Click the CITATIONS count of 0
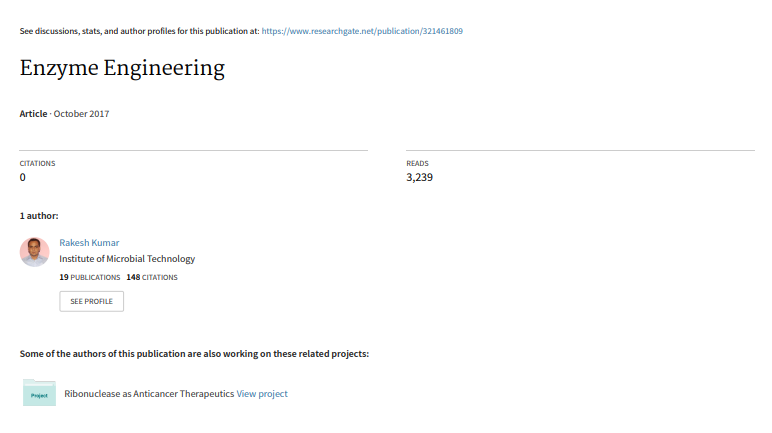772x433 pixels. (x=23, y=177)
